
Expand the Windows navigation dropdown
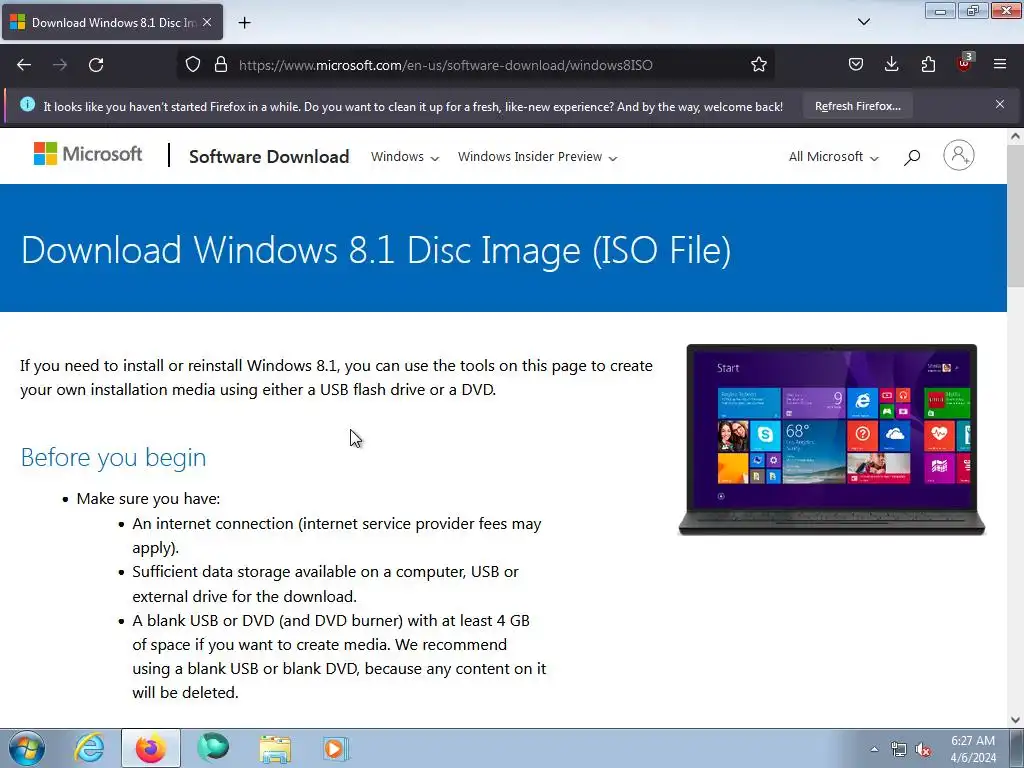(405, 157)
